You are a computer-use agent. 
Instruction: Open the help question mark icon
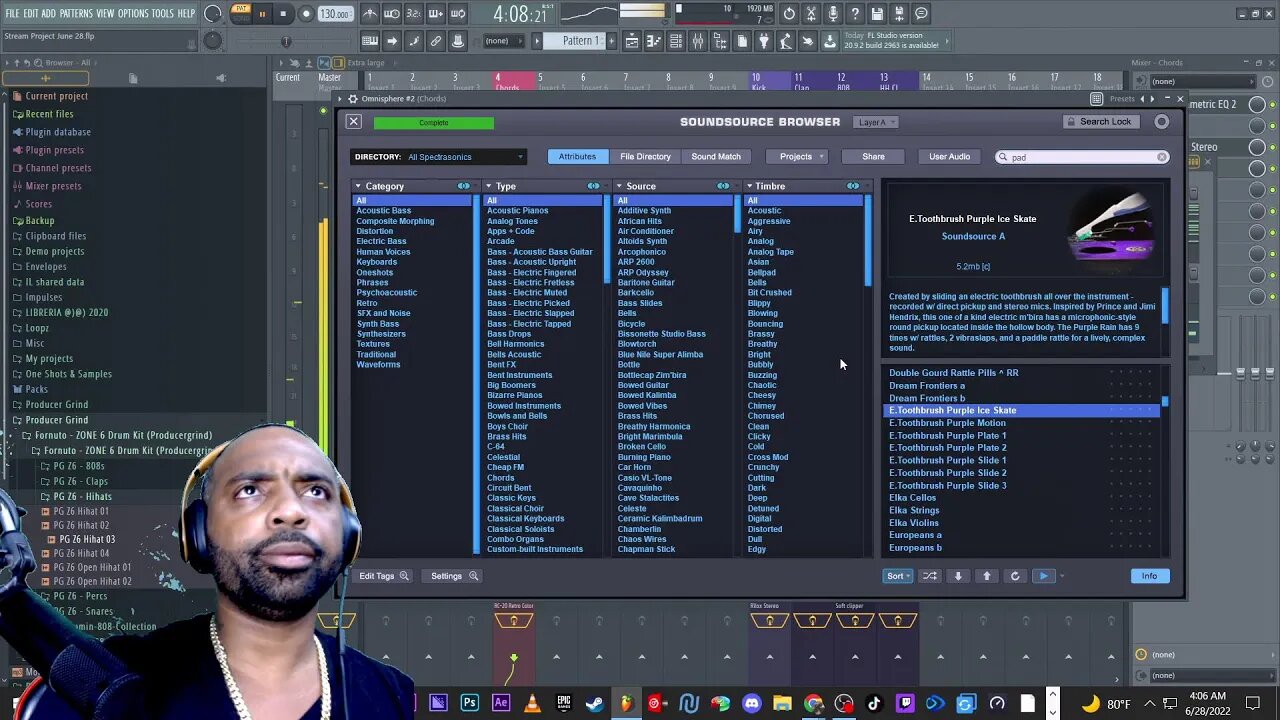click(855, 14)
